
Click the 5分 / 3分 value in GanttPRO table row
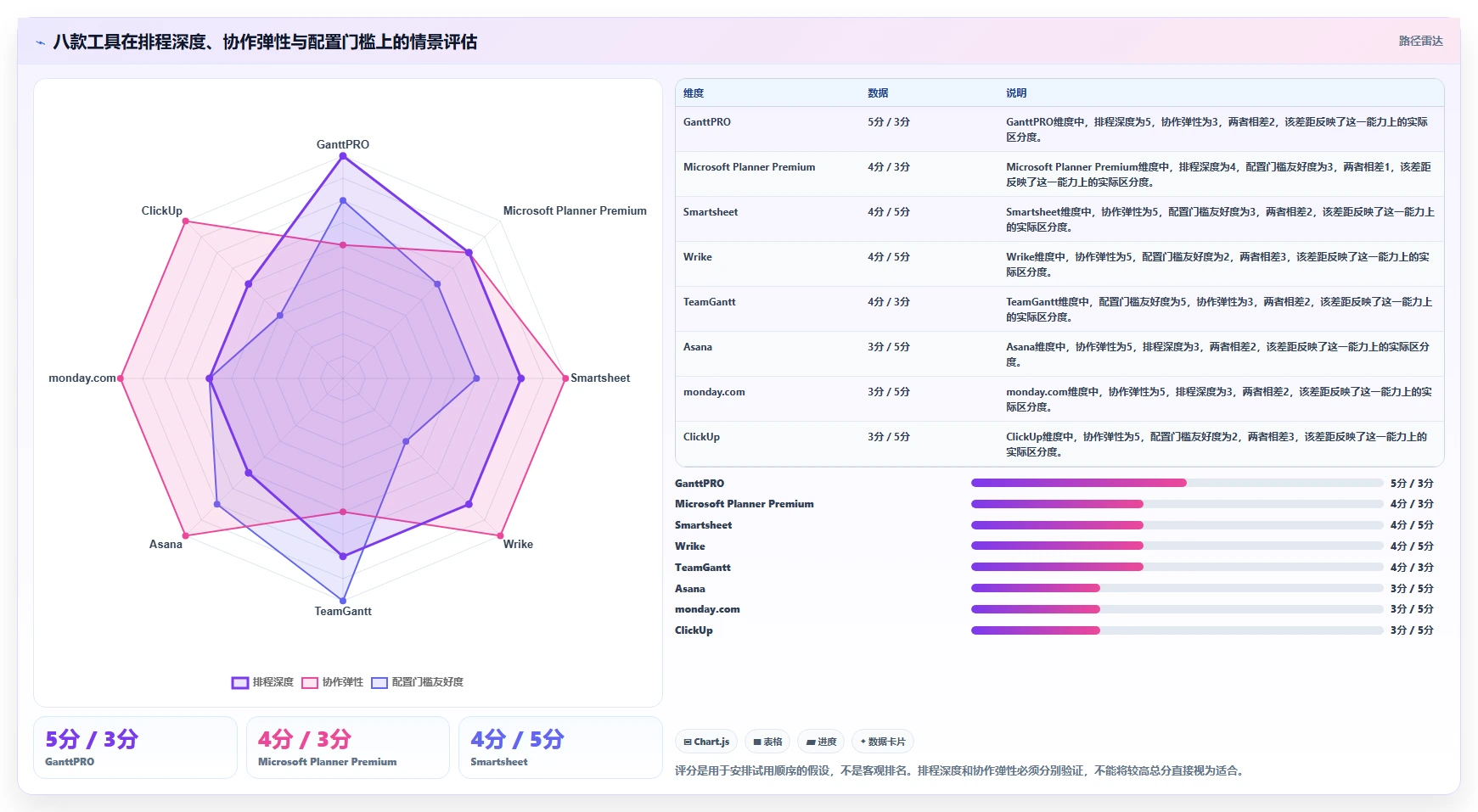click(889, 122)
